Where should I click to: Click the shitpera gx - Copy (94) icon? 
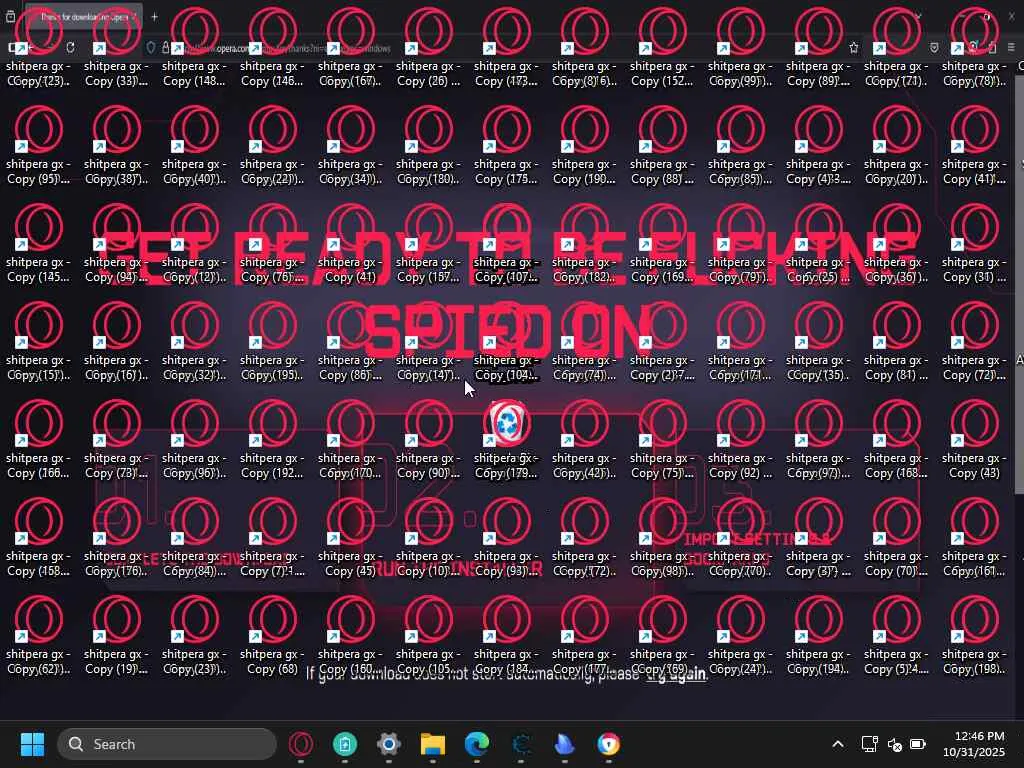[x=116, y=243]
